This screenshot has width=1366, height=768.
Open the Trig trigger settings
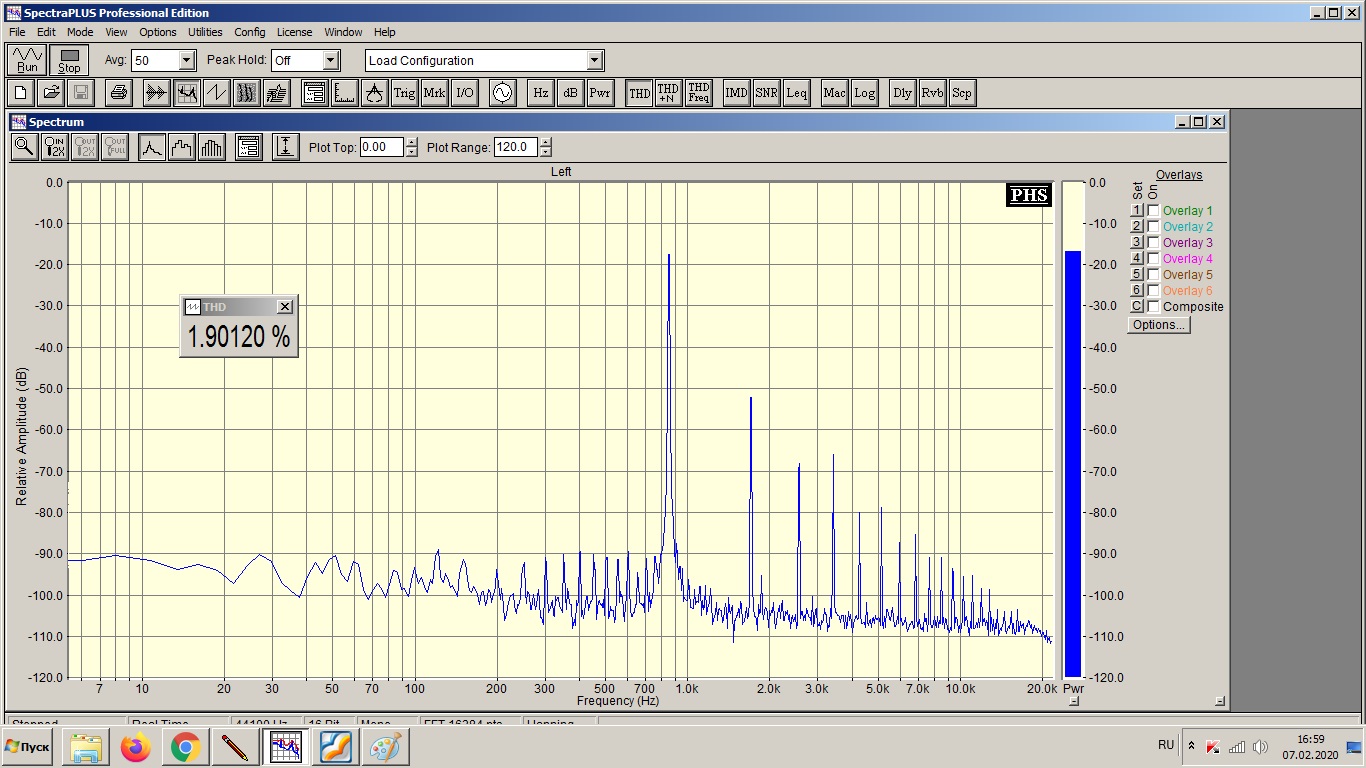tap(405, 93)
